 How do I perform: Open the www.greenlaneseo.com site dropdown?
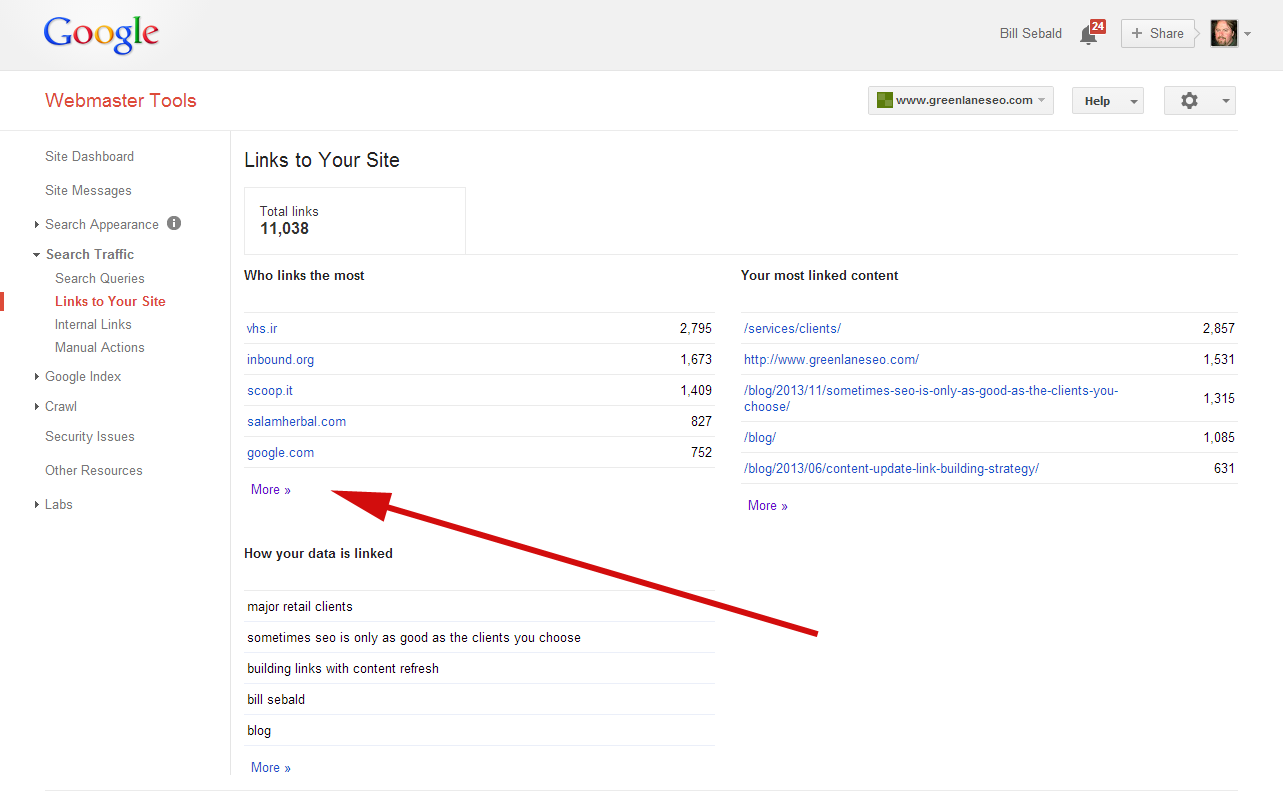coord(961,100)
